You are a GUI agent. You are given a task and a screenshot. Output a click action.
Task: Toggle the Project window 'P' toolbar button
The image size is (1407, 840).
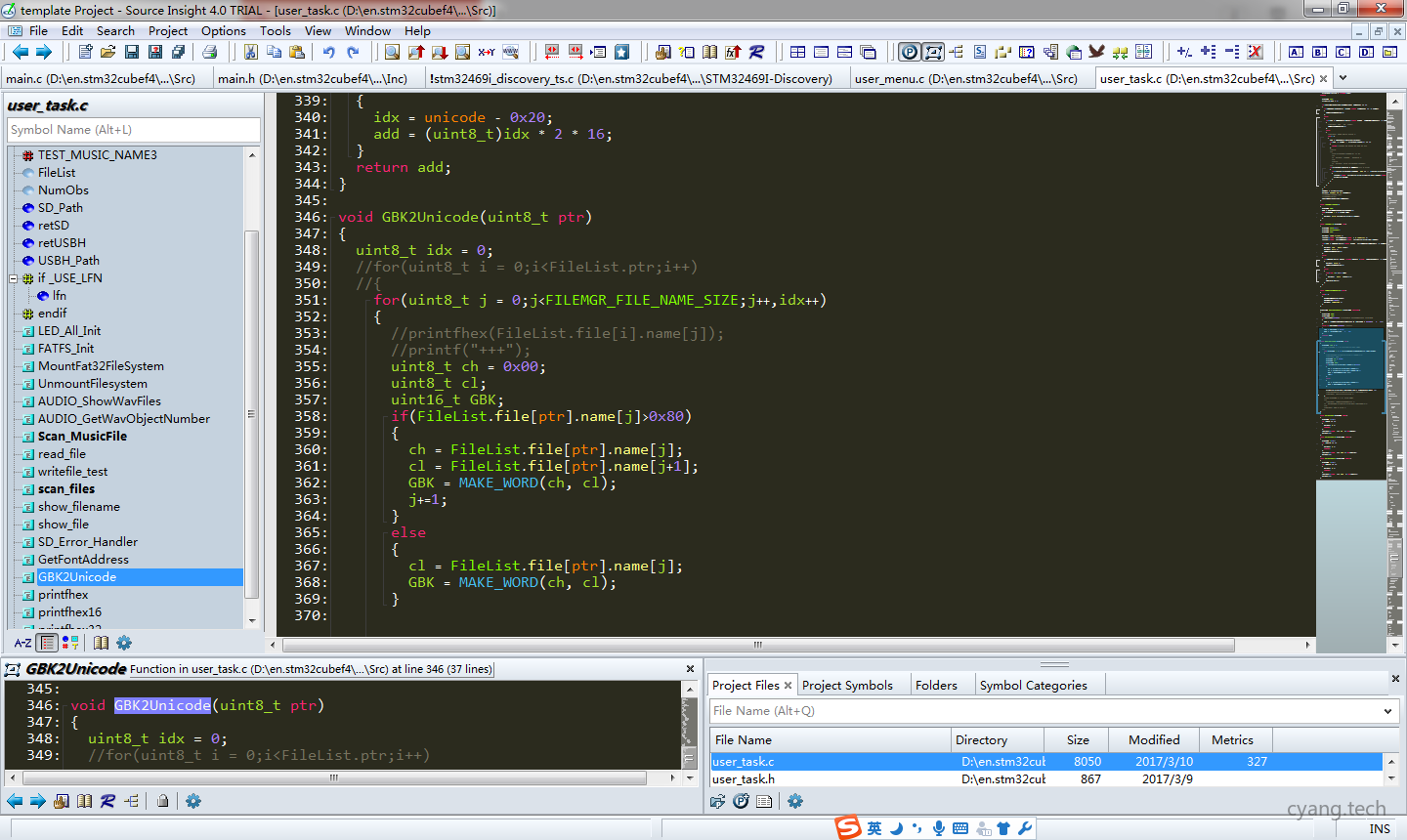(909, 52)
